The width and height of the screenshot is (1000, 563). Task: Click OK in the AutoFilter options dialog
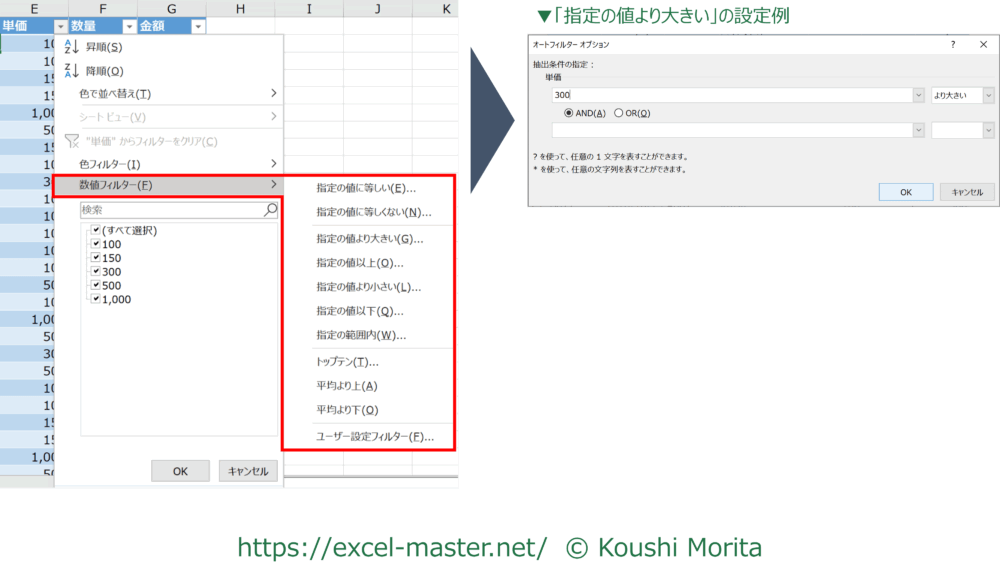tap(905, 191)
